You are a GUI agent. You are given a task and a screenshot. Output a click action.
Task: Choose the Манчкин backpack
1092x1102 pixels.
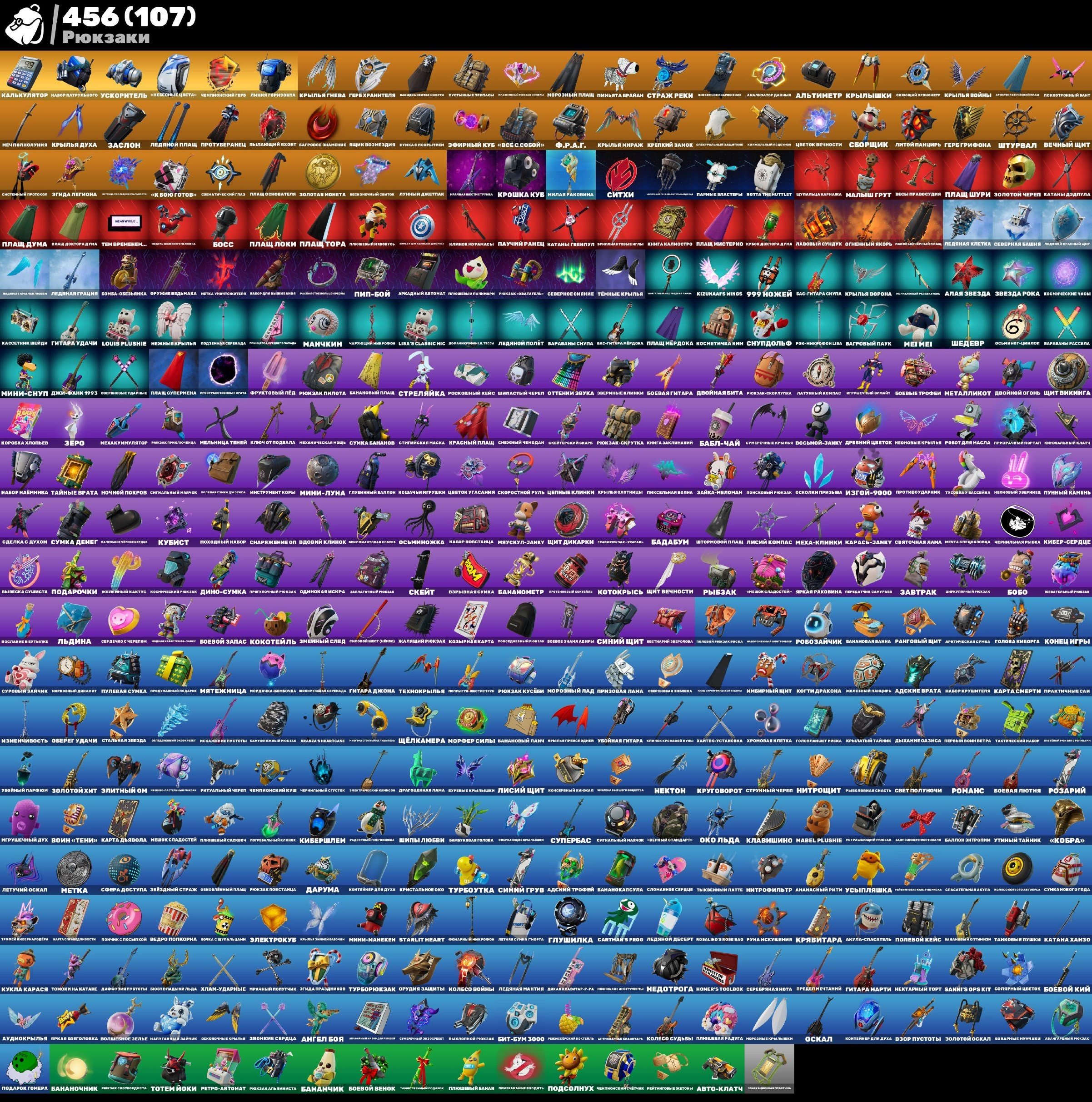point(322,323)
